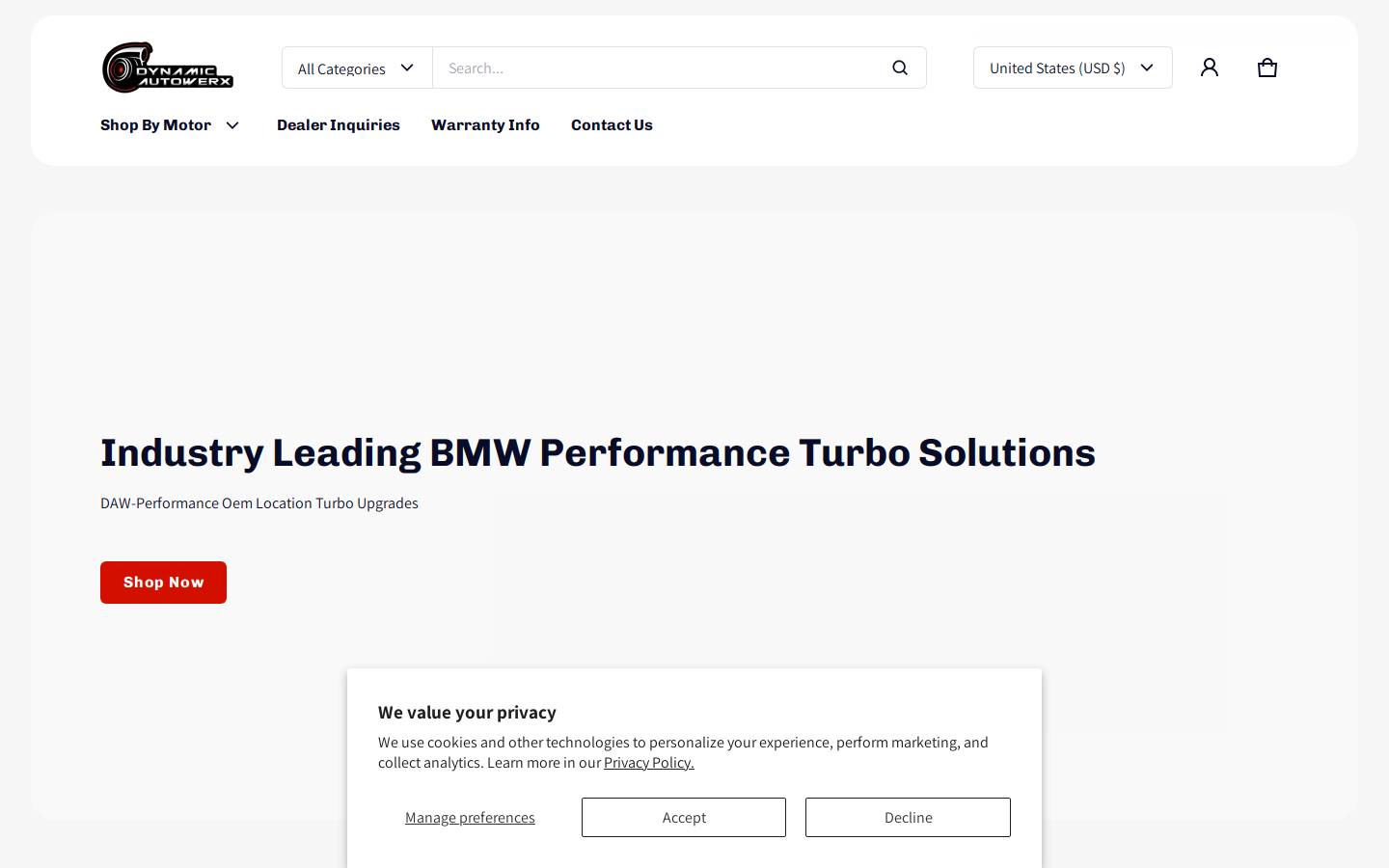The height and width of the screenshot is (868, 1389).
Task: Open the account profile icon
Action: [1210, 68]
